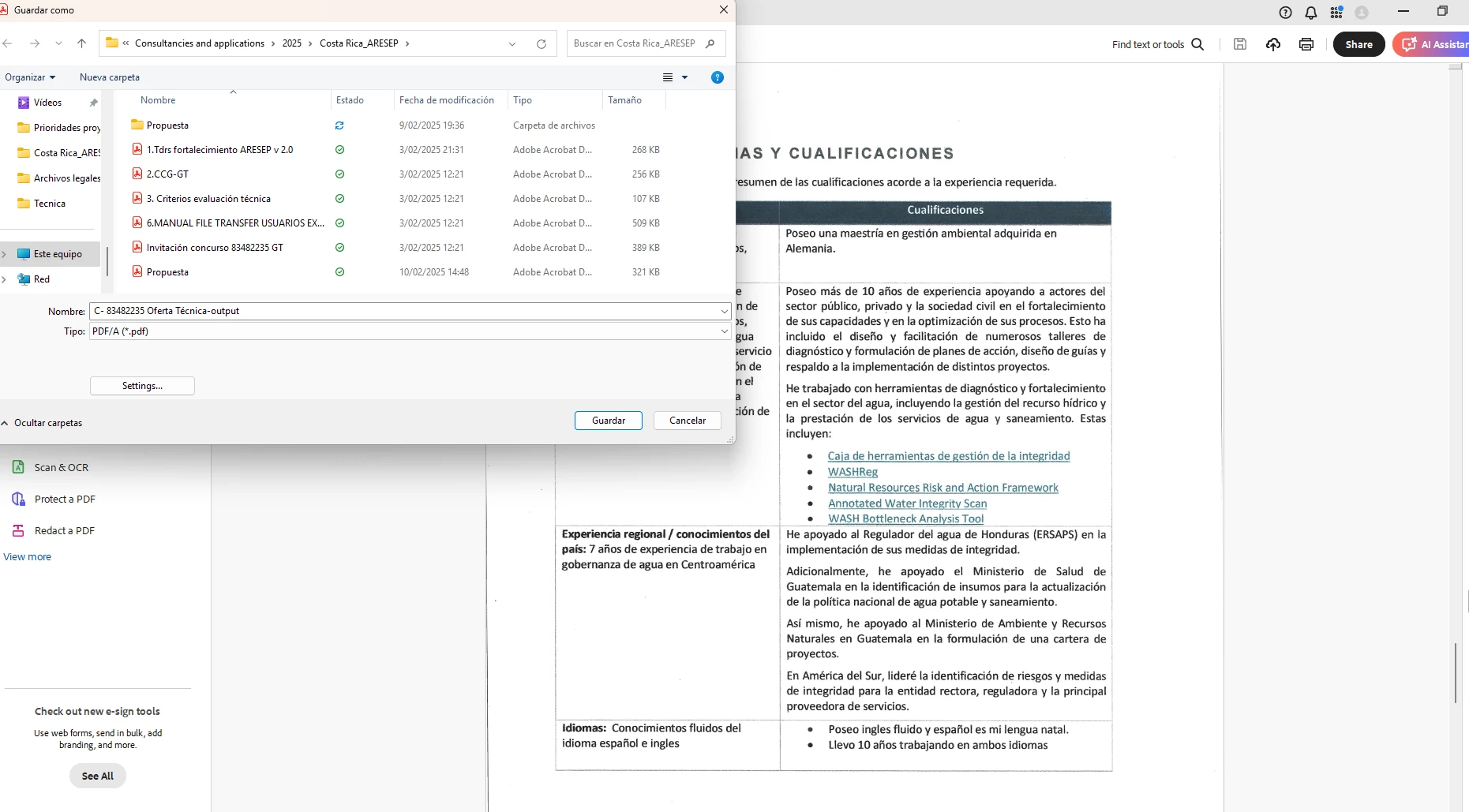Screen dimensions: 1469x812
Task: Open Find text or tools search
Action: click(x=1158, y=44)
